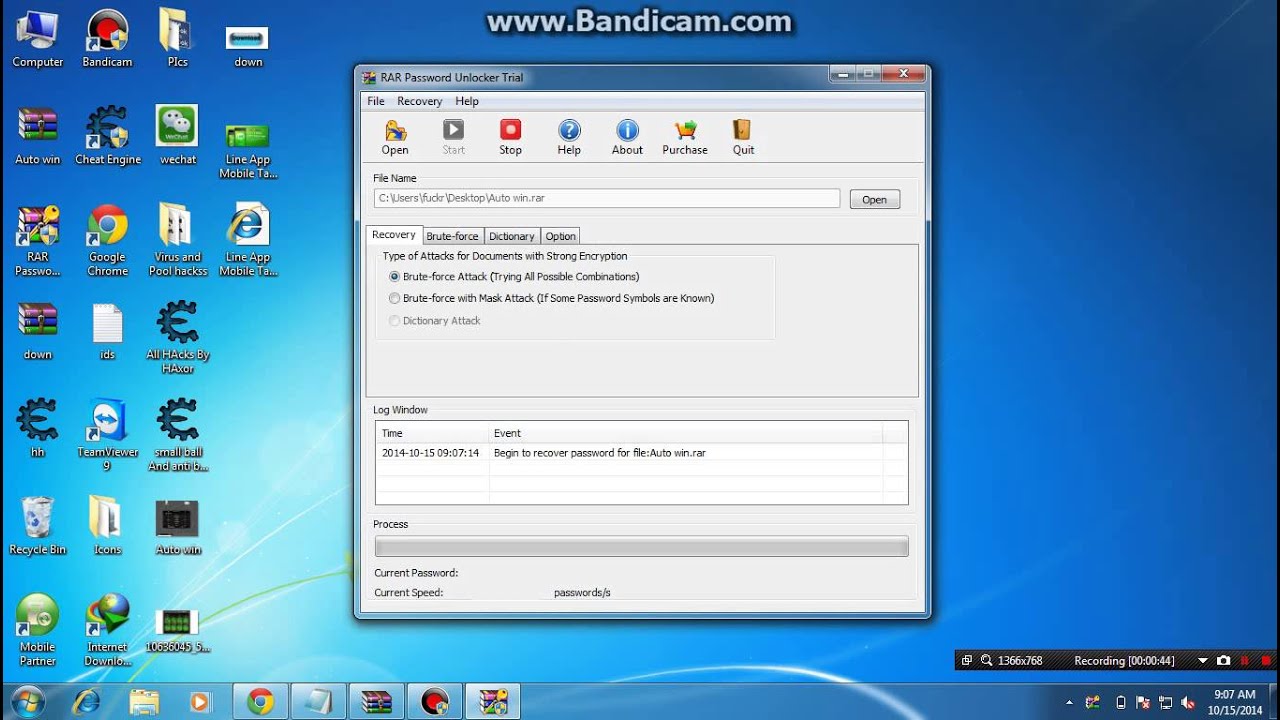Stop the password recovery

[510, 137]
